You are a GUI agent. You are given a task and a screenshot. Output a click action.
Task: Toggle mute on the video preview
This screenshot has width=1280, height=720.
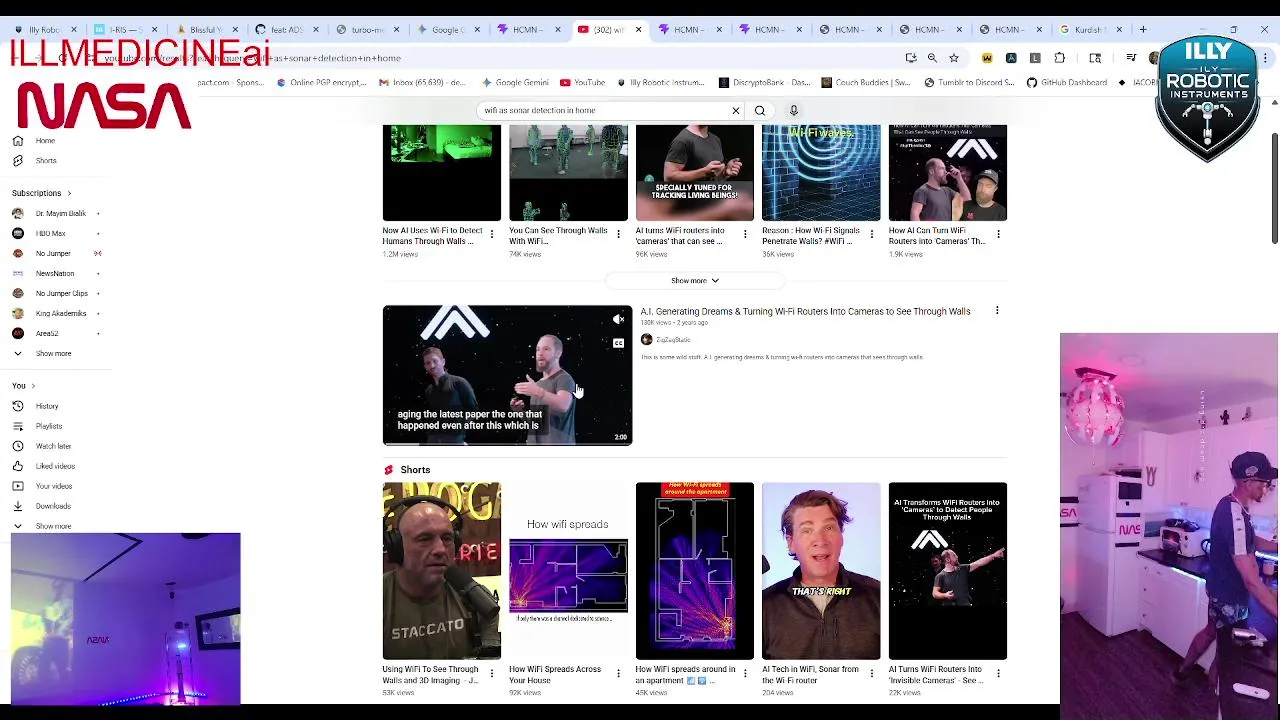[x=618, y=320]
